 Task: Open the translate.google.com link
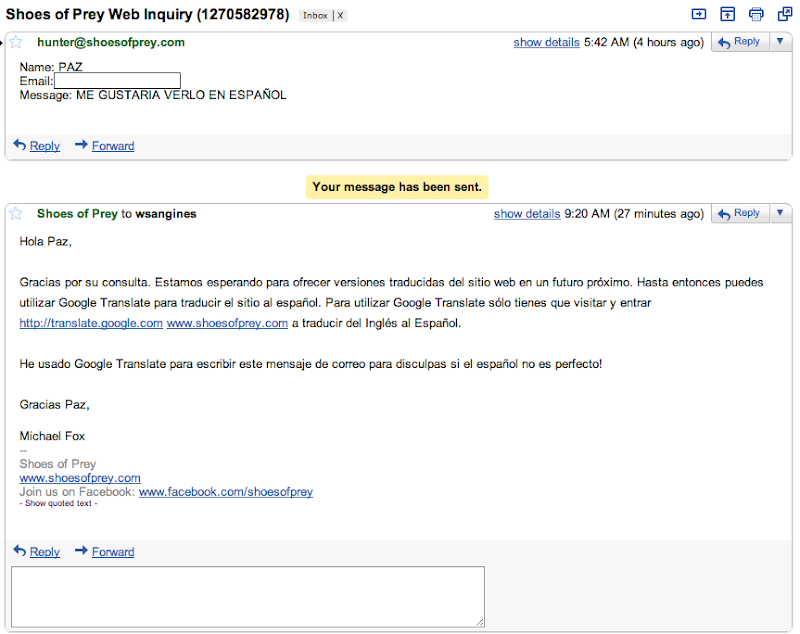click(91, 323)
